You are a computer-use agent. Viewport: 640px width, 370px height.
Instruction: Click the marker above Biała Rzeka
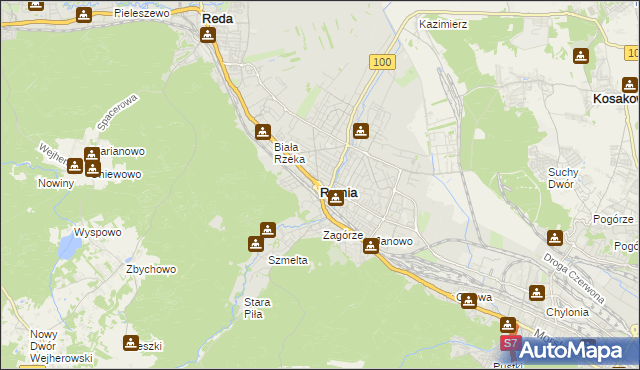263,132
